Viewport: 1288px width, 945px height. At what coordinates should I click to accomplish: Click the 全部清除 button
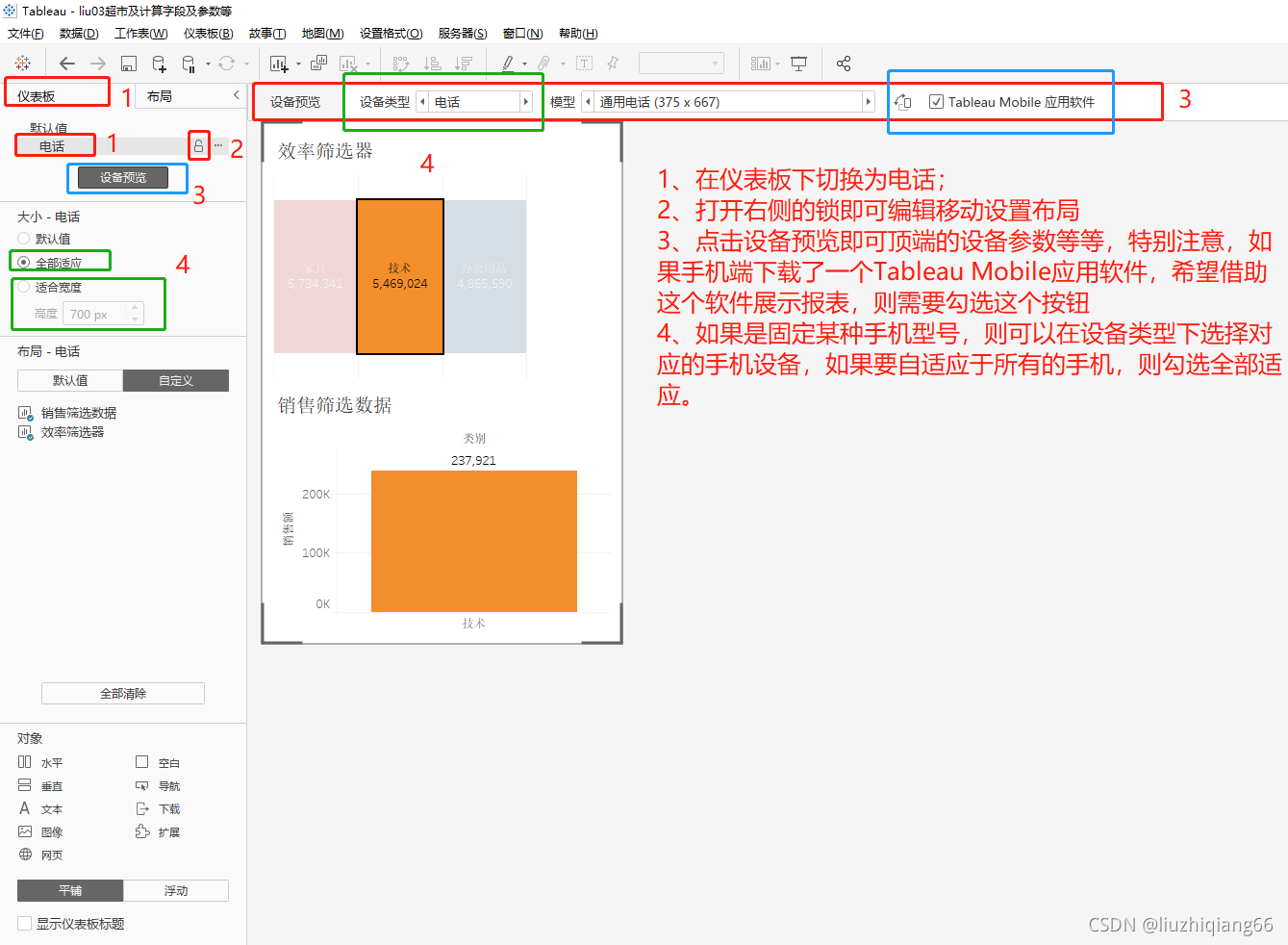click(123, 693)
